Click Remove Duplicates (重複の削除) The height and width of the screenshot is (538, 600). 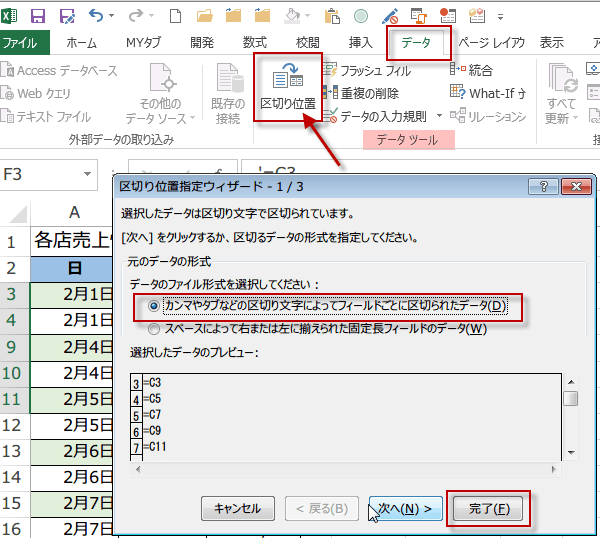[361, 93]
